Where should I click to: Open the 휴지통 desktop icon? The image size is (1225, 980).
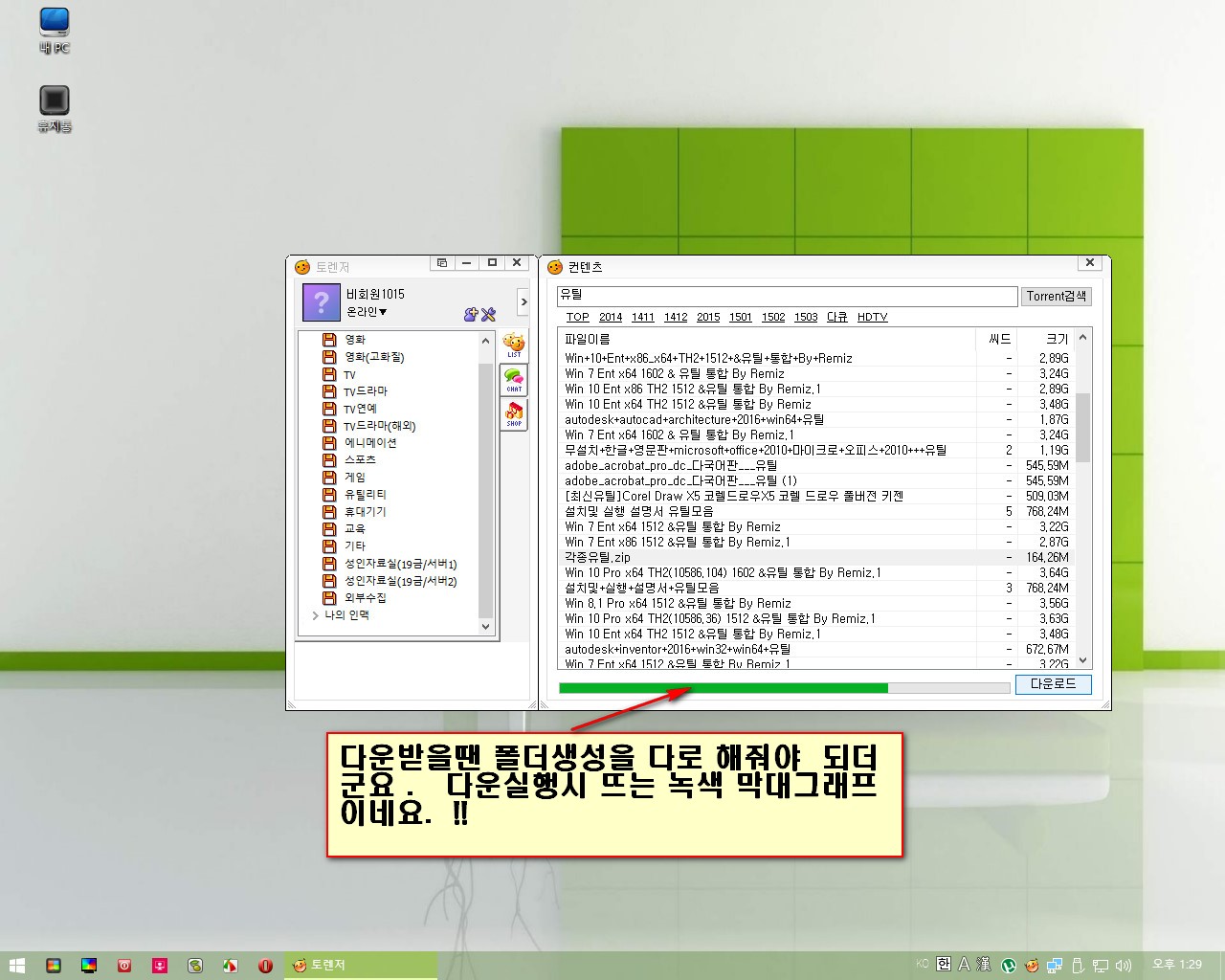pos(55,109)
